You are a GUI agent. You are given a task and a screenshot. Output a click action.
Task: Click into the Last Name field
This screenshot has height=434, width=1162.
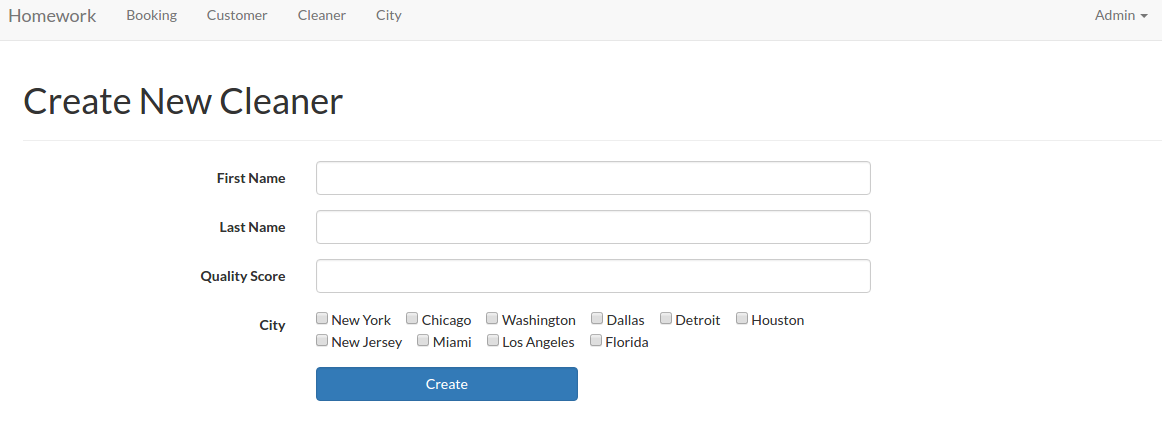(593, 227)
